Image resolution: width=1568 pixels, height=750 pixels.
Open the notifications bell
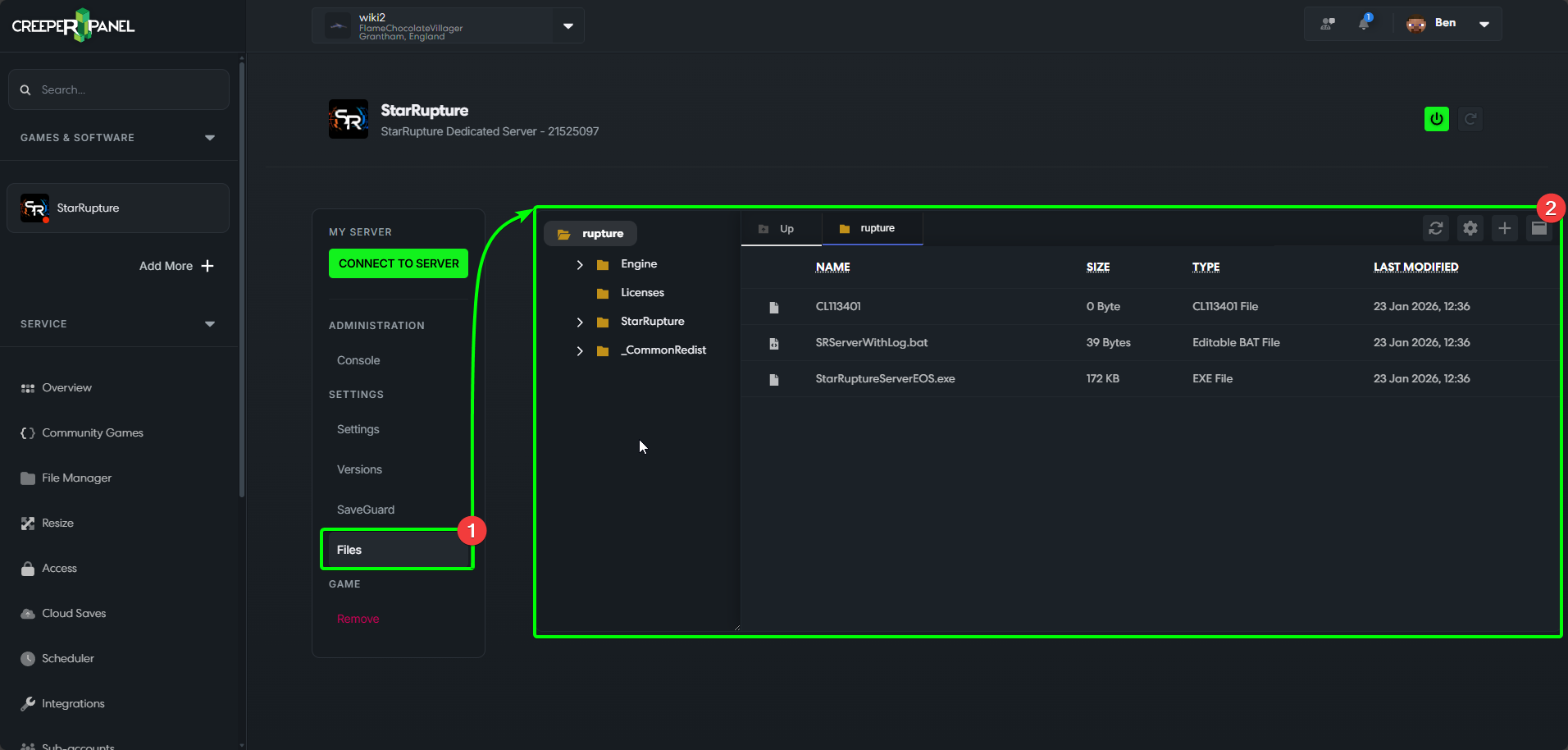pos(1364,23)
